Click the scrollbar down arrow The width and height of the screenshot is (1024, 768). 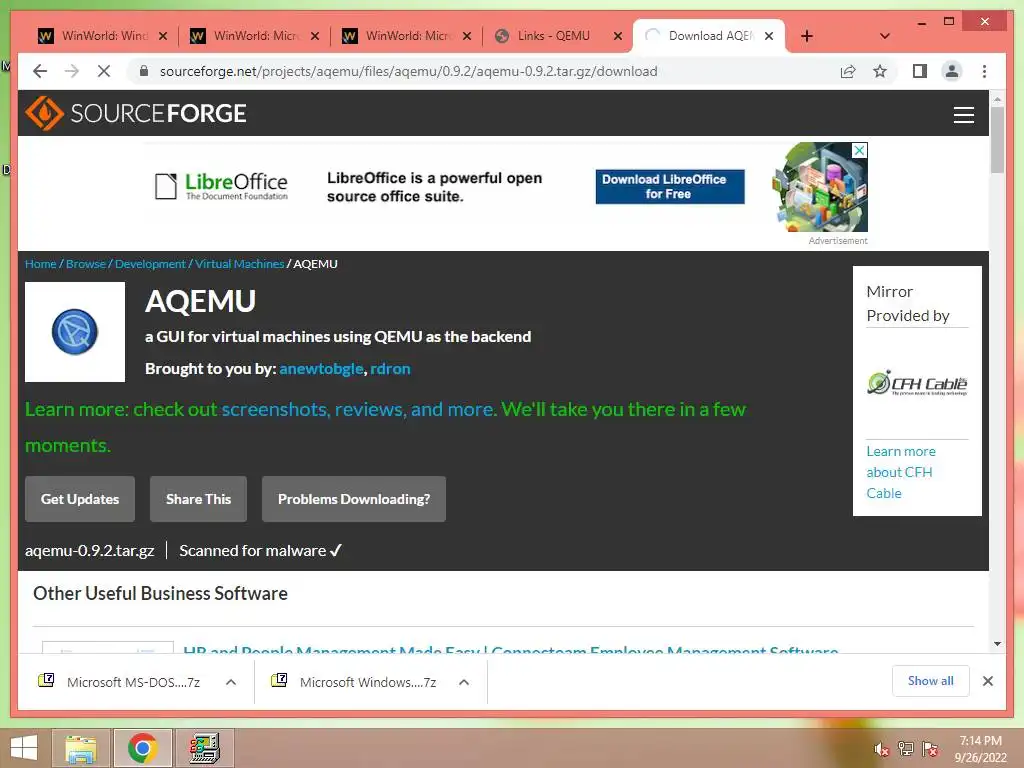coord(997,644)
